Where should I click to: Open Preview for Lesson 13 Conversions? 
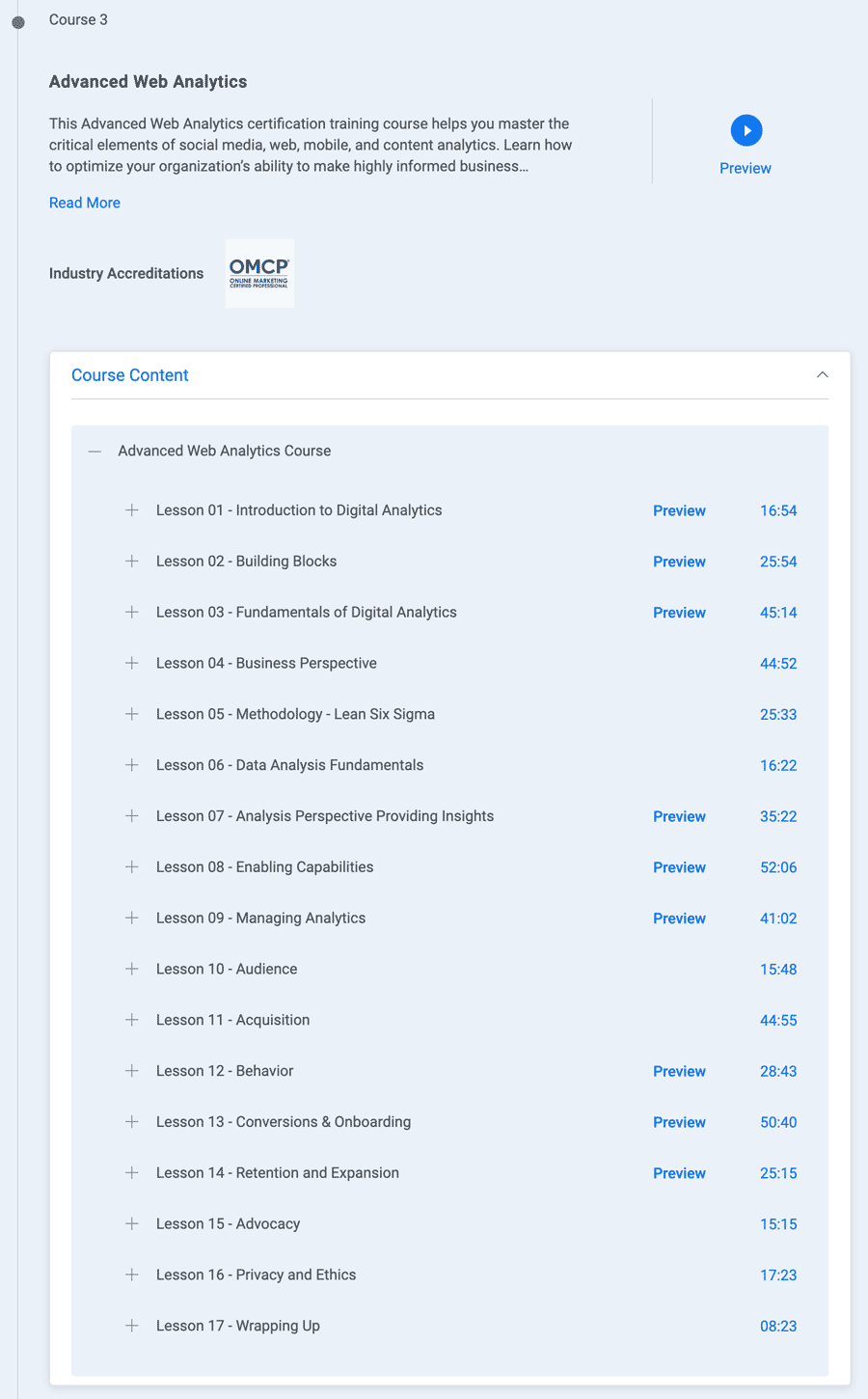pyautogui.click(x=679, y=1122)
